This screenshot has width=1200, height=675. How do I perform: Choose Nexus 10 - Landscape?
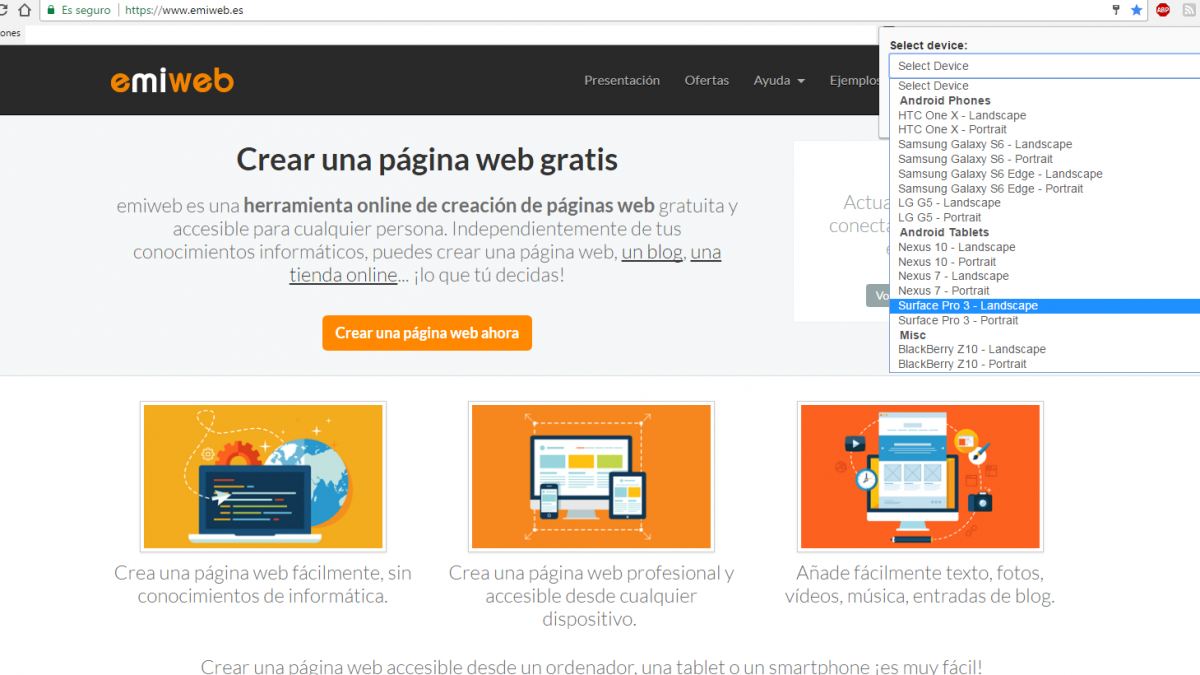[1044, 247]
